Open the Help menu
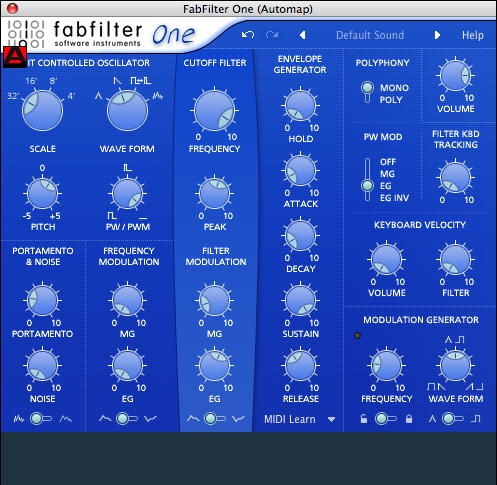Image resolution: width=497 pixels, height=485 pixels. click(x=472, y=35)
